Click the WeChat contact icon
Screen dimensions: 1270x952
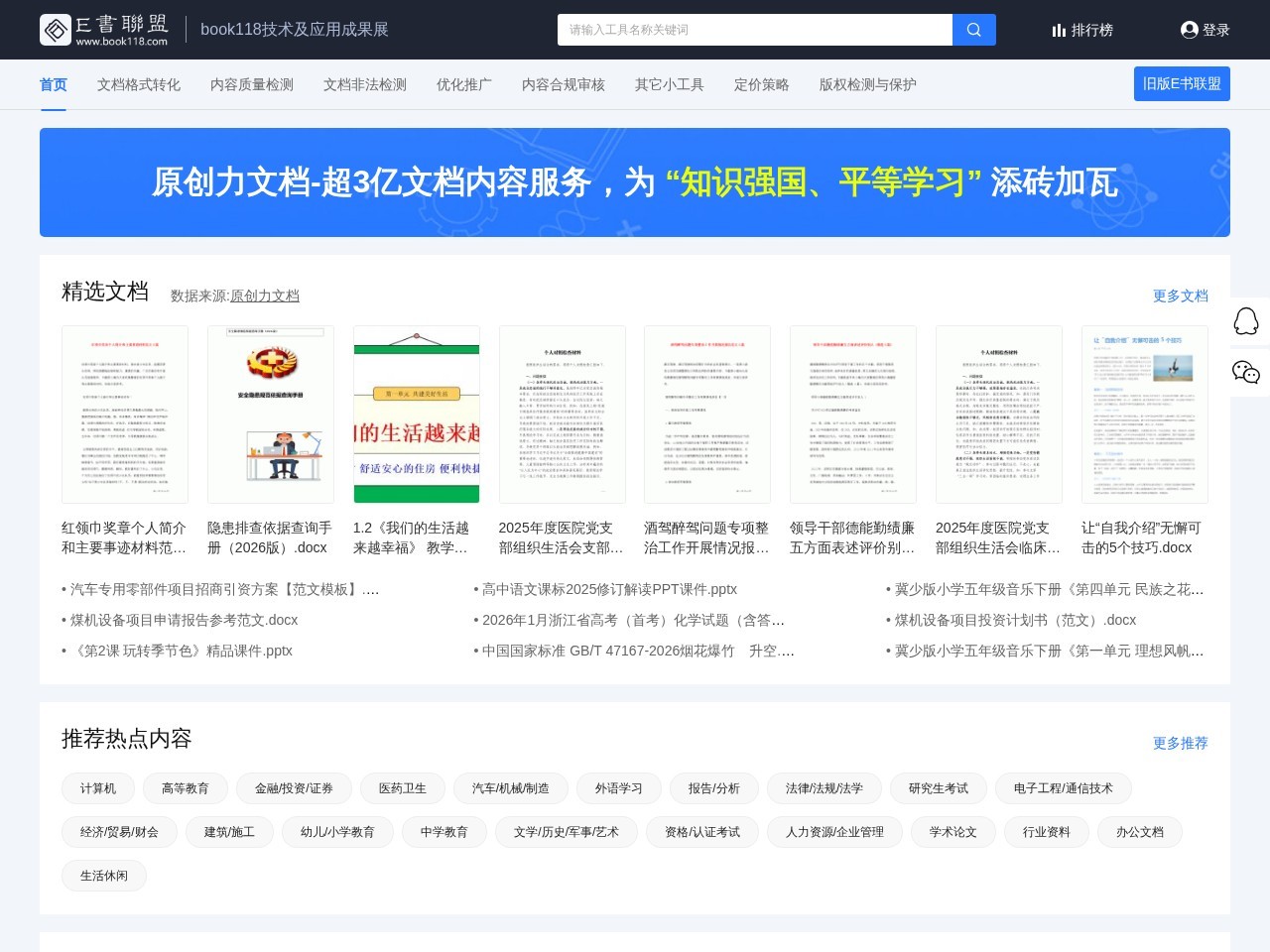pos(1247,374)
